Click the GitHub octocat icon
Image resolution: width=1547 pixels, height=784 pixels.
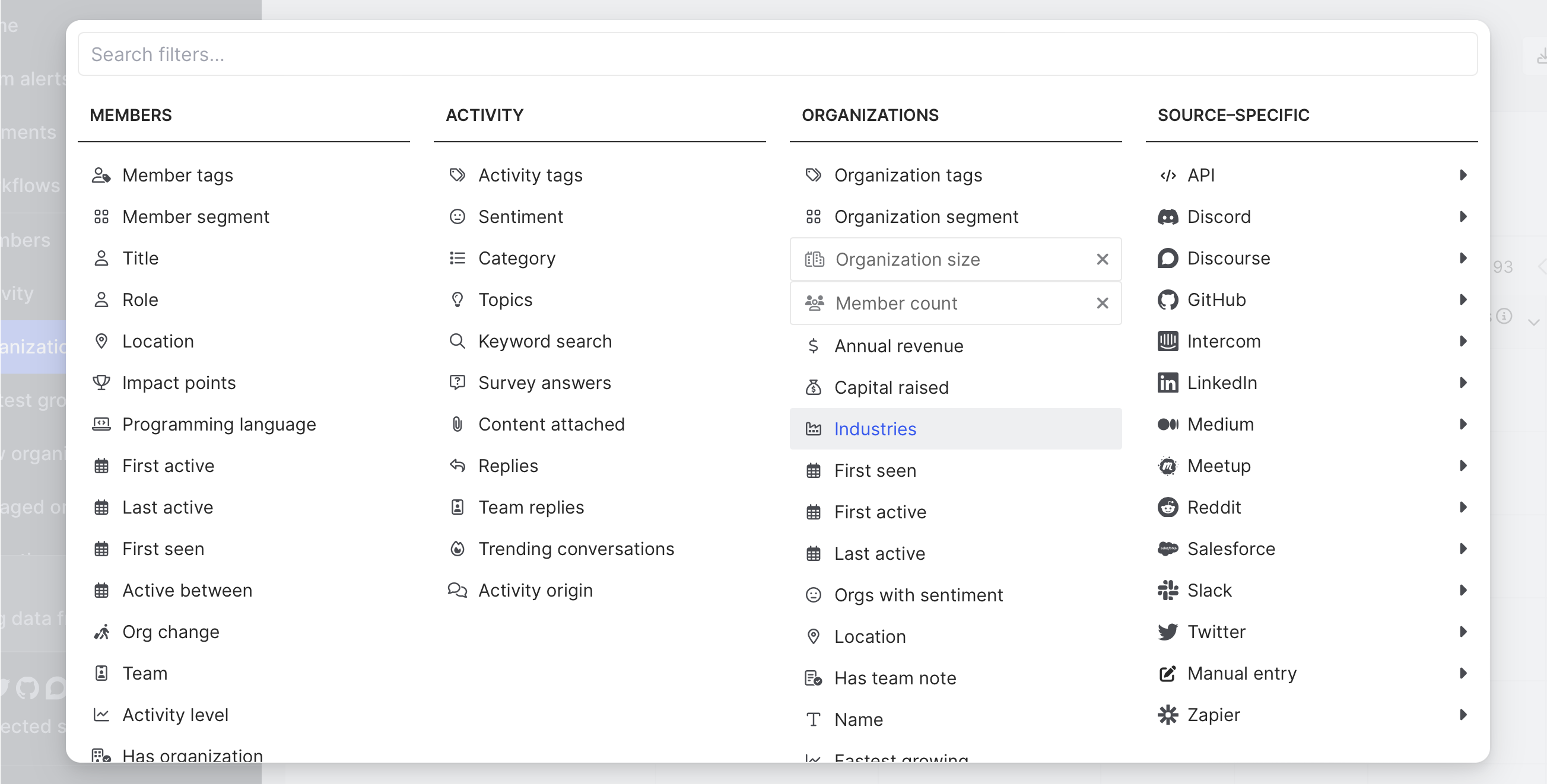[x=1167, y=299]
